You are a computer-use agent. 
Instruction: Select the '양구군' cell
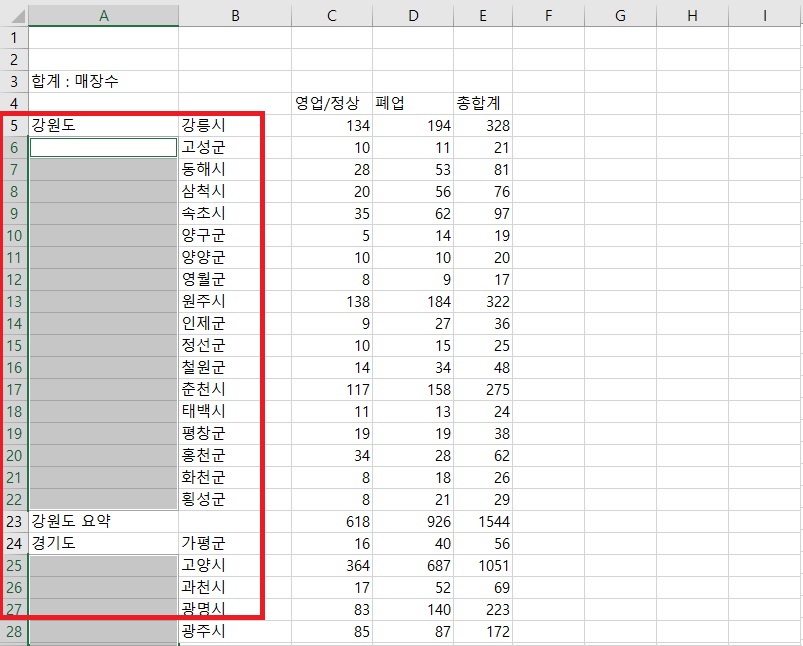pyautogui.click(x=235, y=236)
